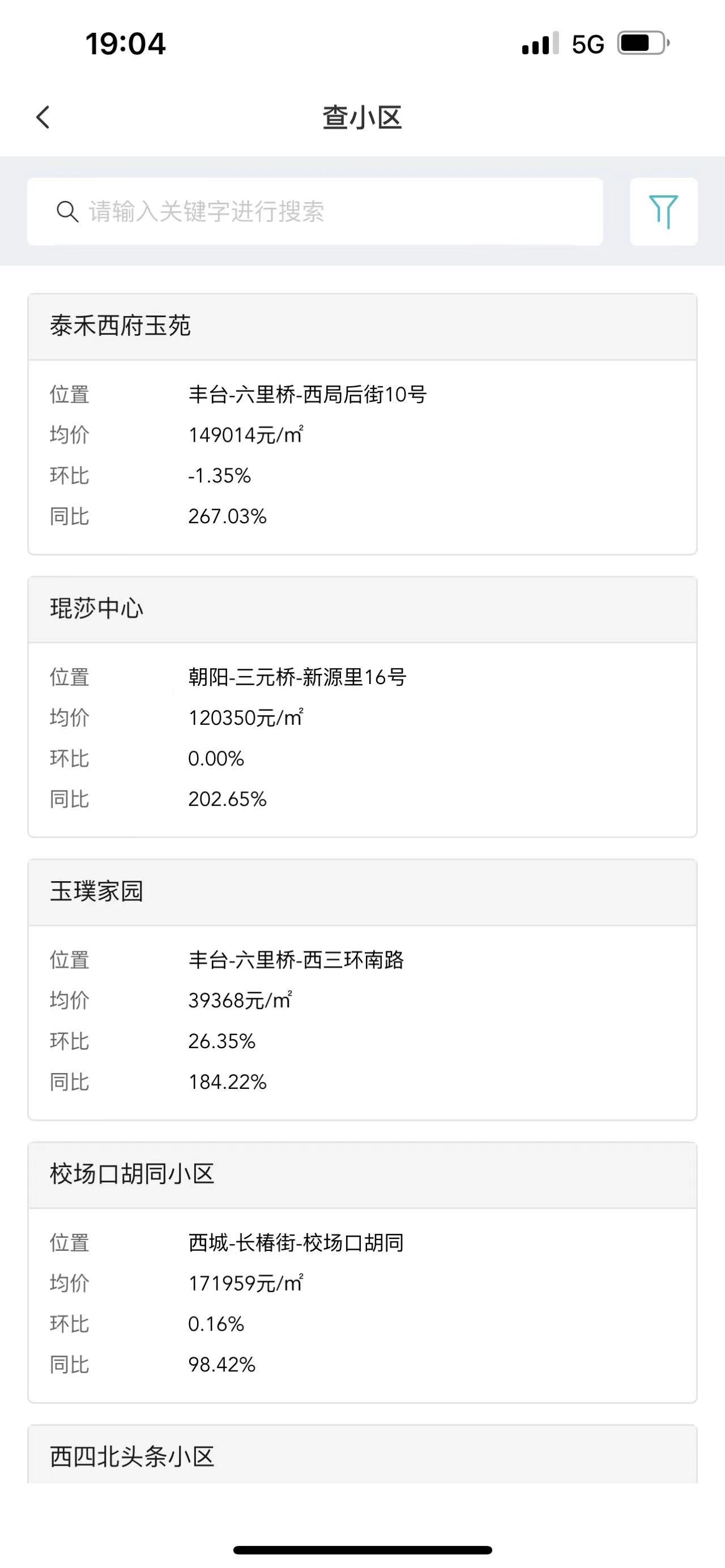
Task: Tap address 西城-长椿街-校场口胡同
Action: coord(296,1242)
